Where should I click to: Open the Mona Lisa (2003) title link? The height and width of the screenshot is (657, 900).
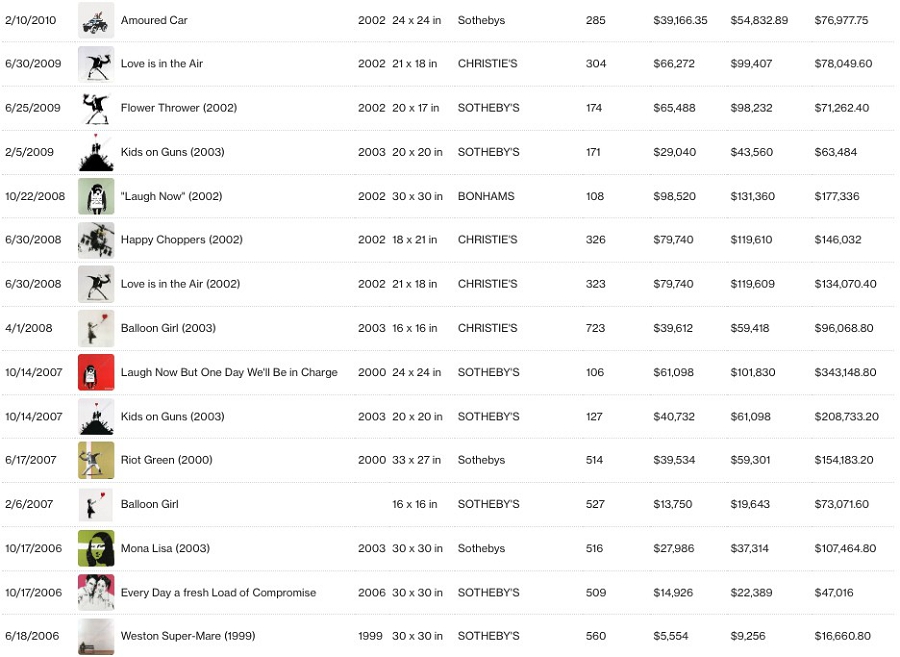tap(165, 548)
